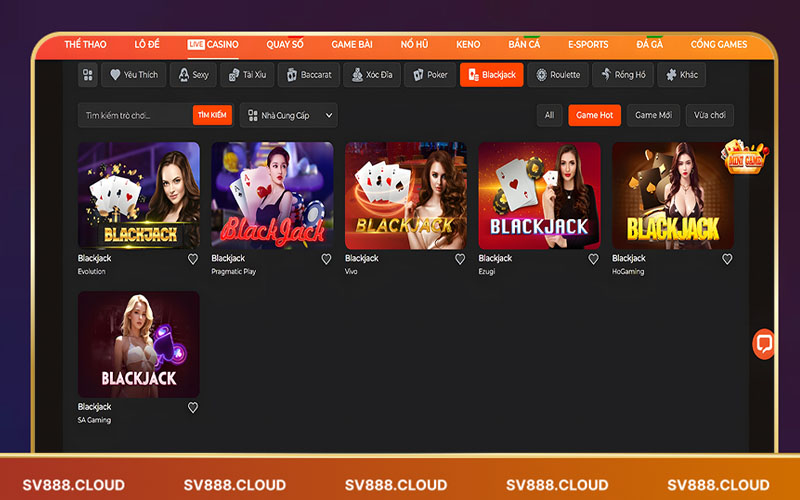Open the Sexy game category

(193, 75)
